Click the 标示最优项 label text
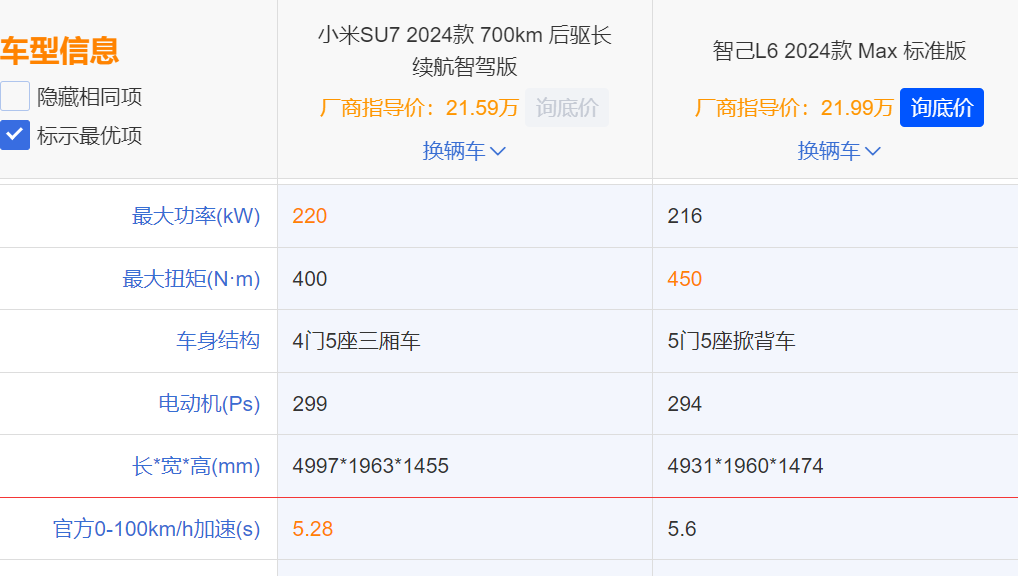The height and width of the screenshot is (576, 1018). coord(90,136)
